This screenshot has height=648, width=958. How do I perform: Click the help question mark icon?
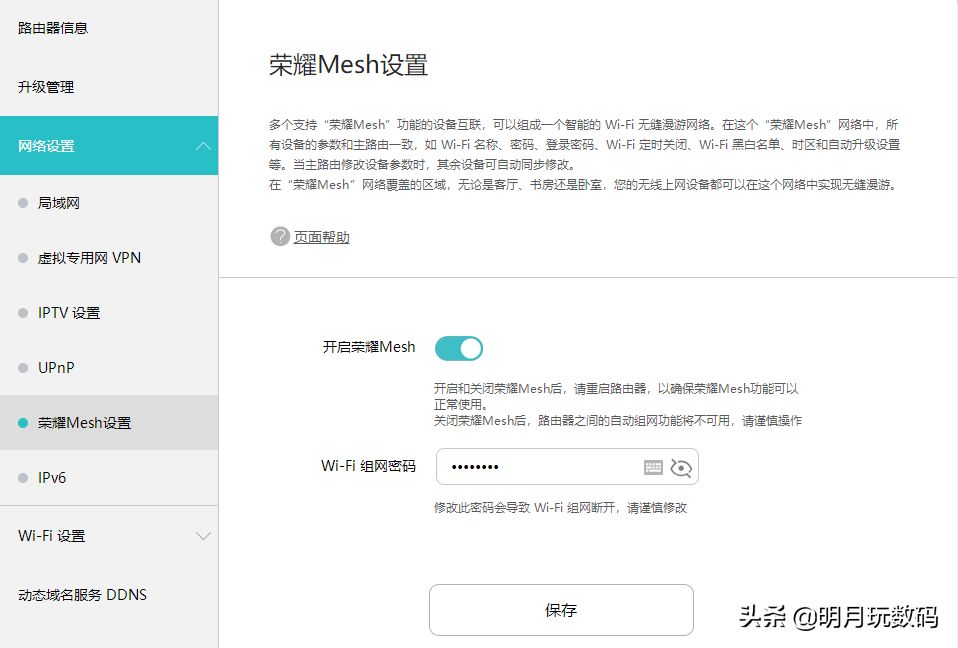click(280, 236)
